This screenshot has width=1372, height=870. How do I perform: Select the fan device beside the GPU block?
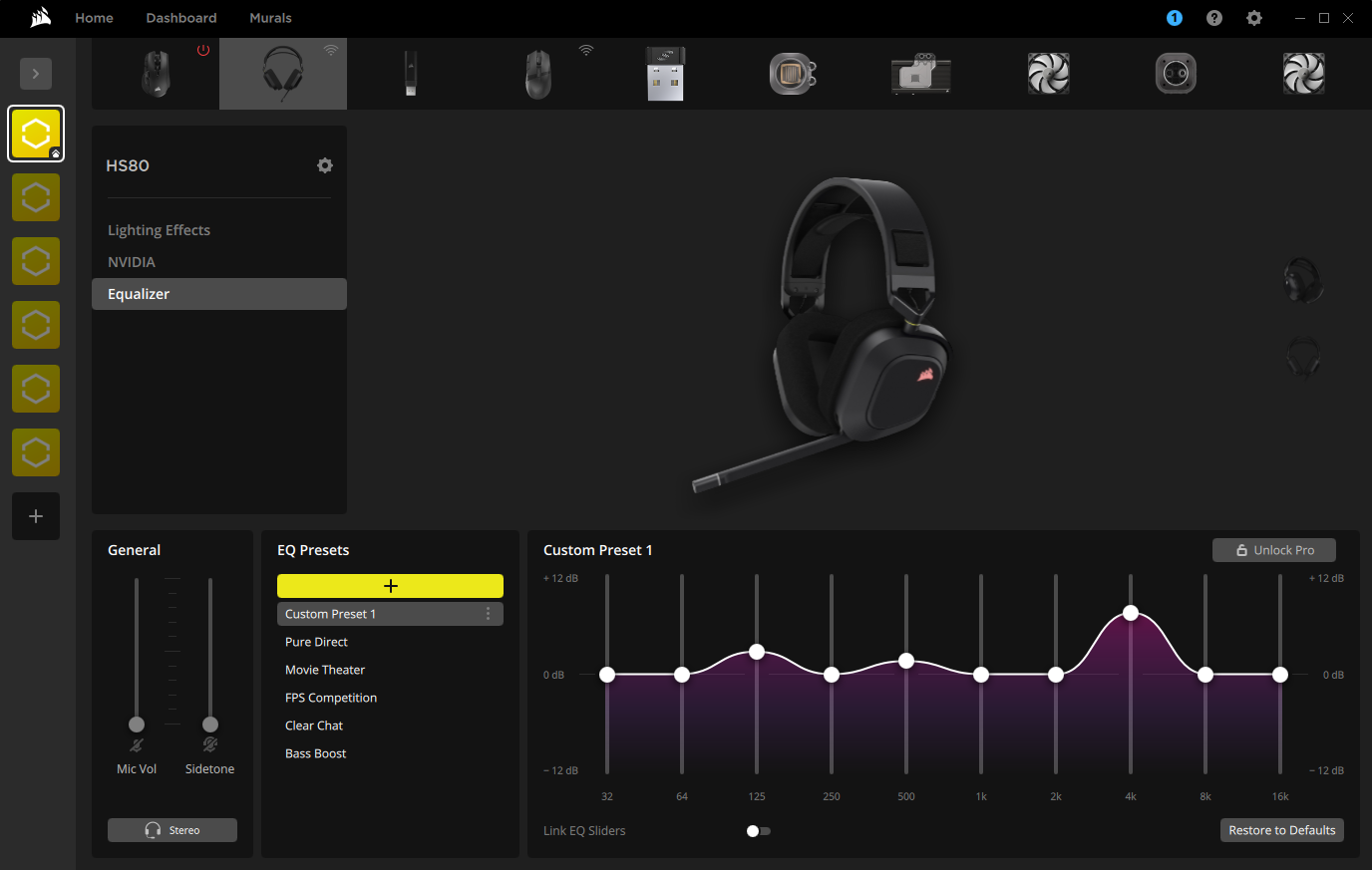coord(1049,74)
